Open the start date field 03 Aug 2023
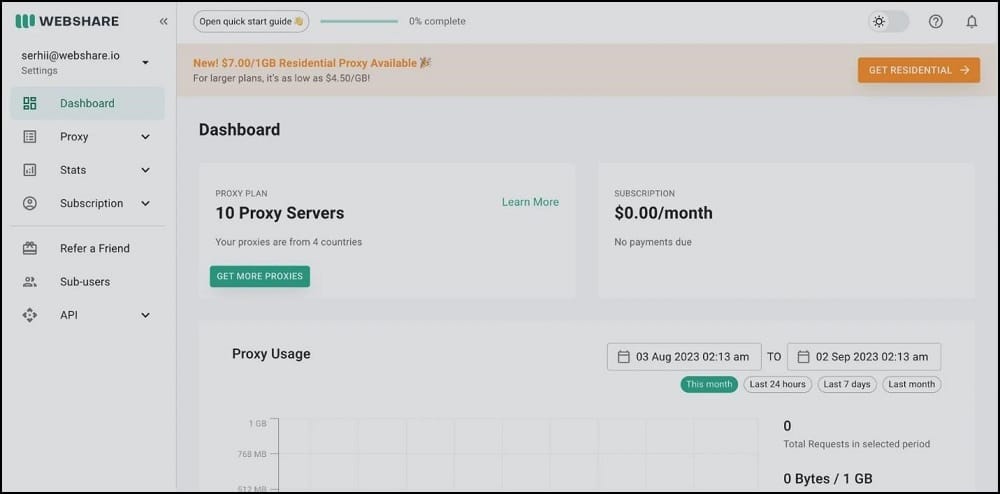Image resolution: width=1000 pixels, height=494 pixels. click(x=684, y=357)
